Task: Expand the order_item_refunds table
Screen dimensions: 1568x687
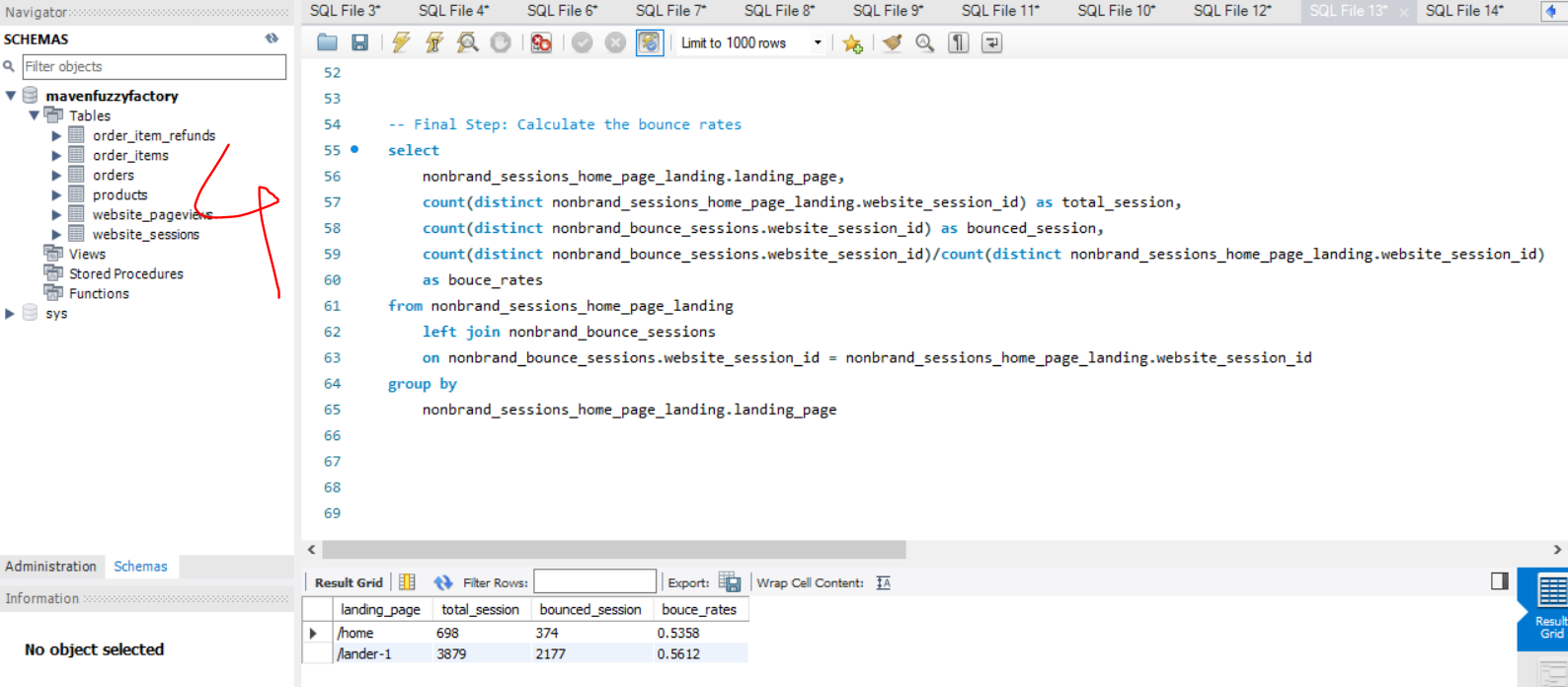Action: click(56, 135)
